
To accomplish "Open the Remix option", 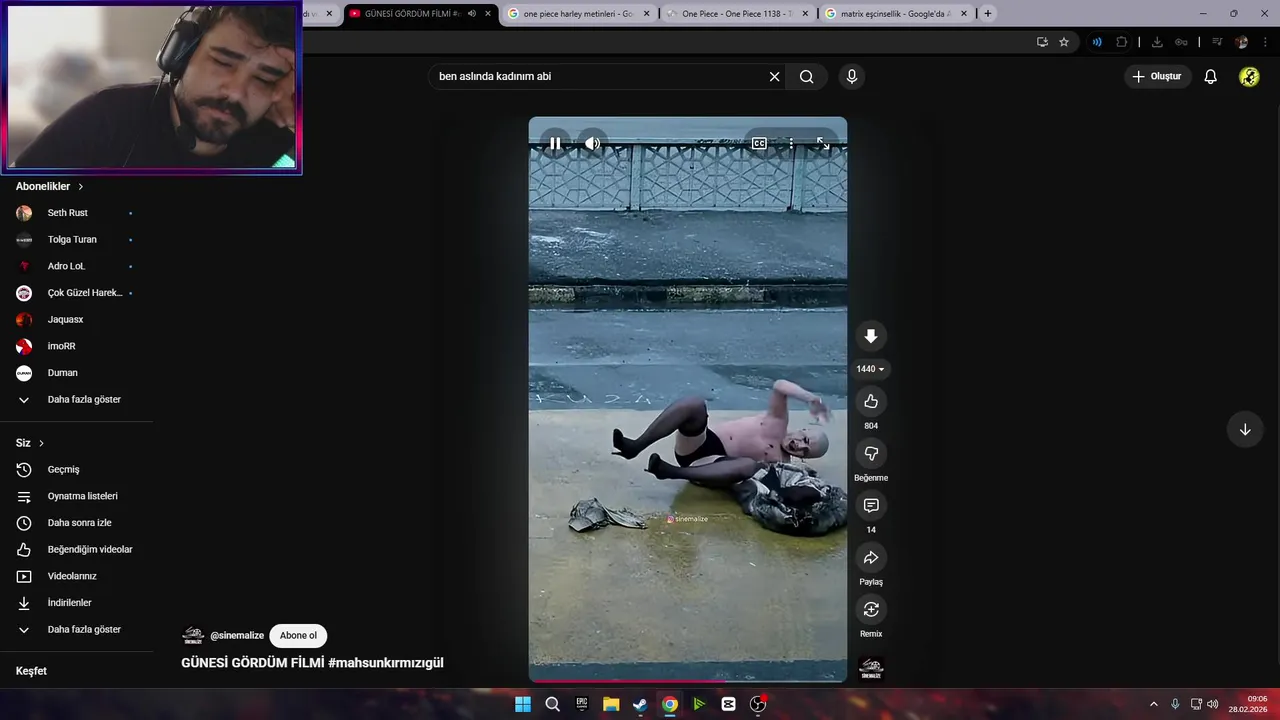I will tap(871, 609).
